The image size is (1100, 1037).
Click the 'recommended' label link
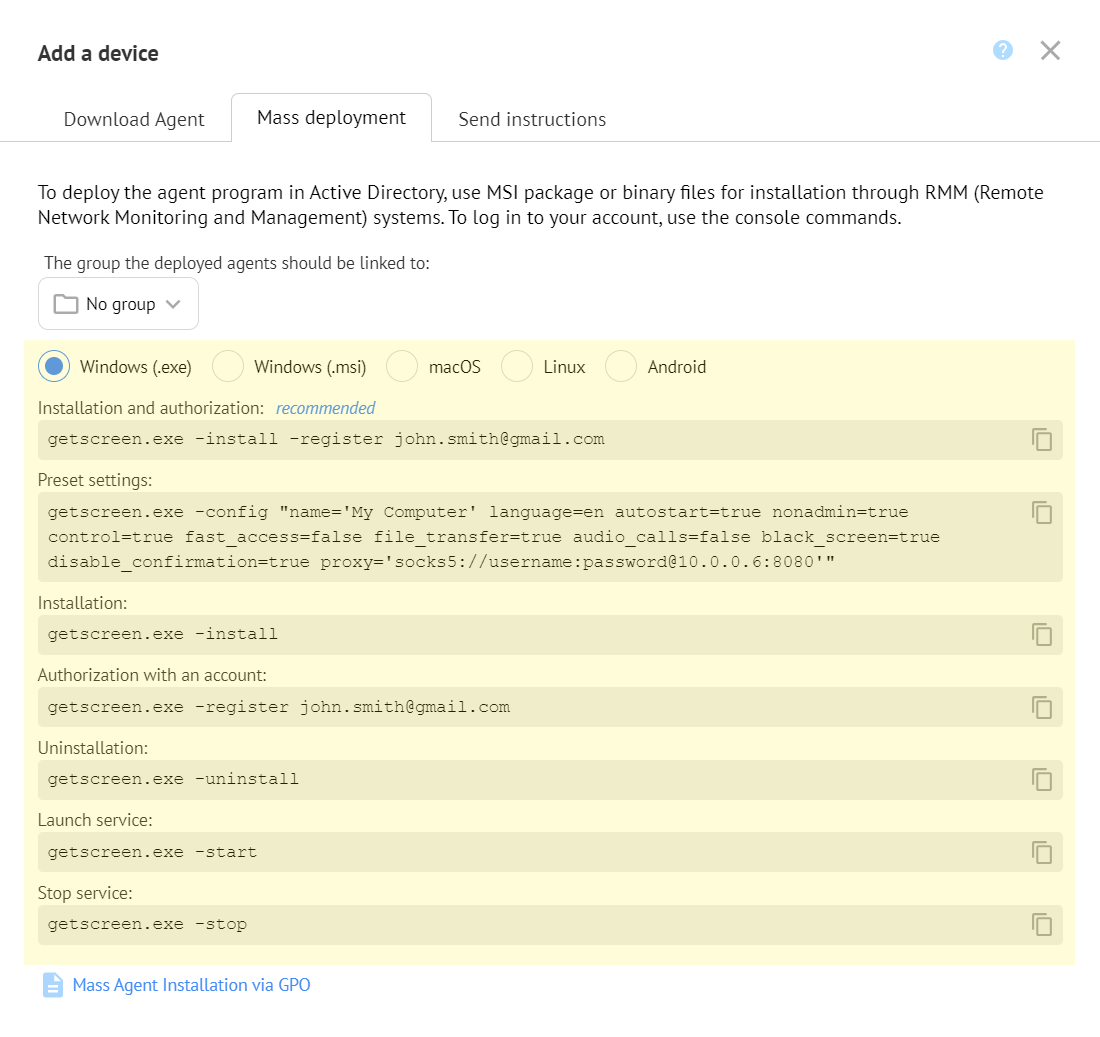(x=326, y=408)
